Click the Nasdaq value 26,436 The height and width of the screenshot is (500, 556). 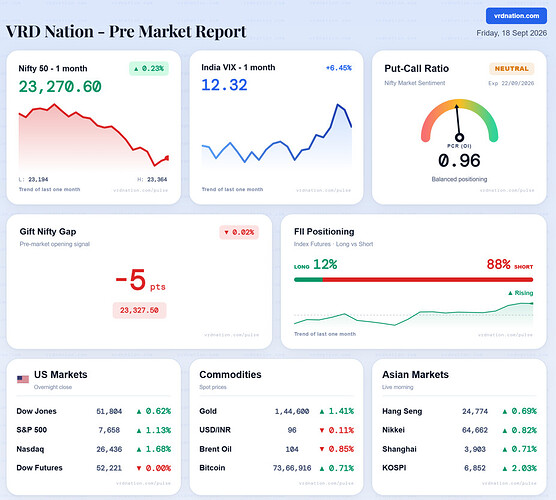(109, 449)
